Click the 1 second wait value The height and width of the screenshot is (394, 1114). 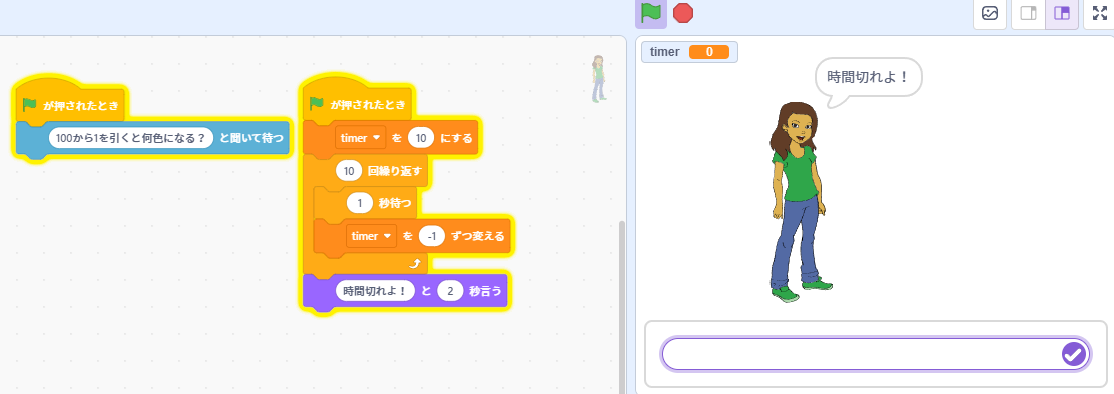(360, 204)
